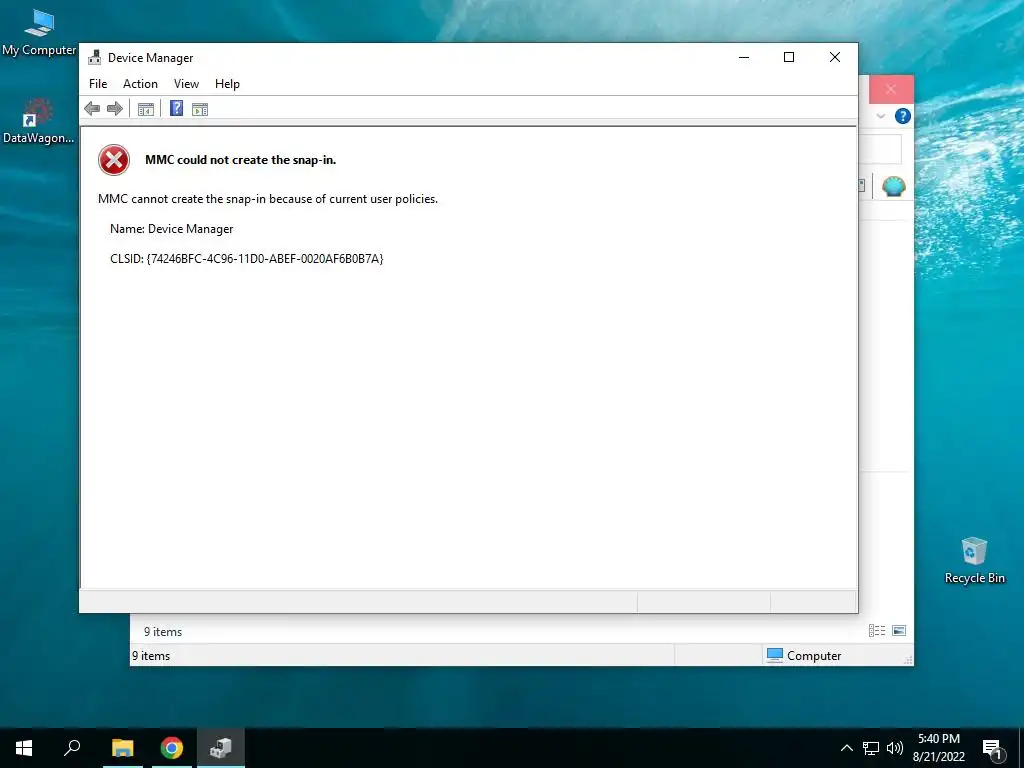Launch Google Chrome from the taskbar
The image size is (1024, 768).
(172, 748)
